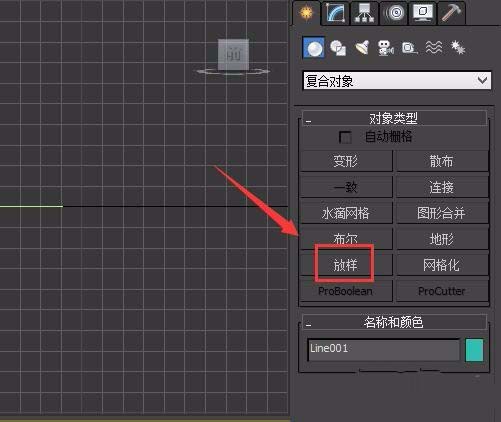
Task: Collapse the 名称和颜色 rollout
Action: coord(394,322)
